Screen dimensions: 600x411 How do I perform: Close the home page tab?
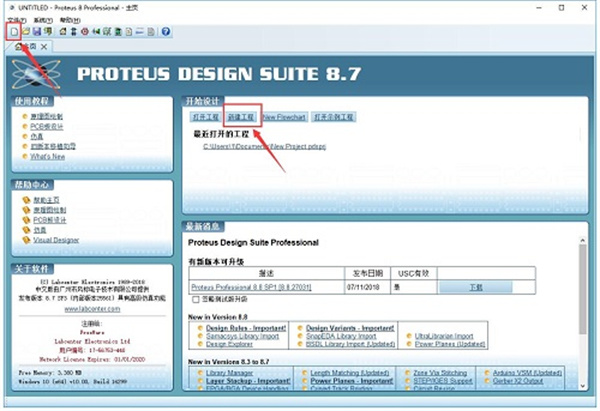44,47
